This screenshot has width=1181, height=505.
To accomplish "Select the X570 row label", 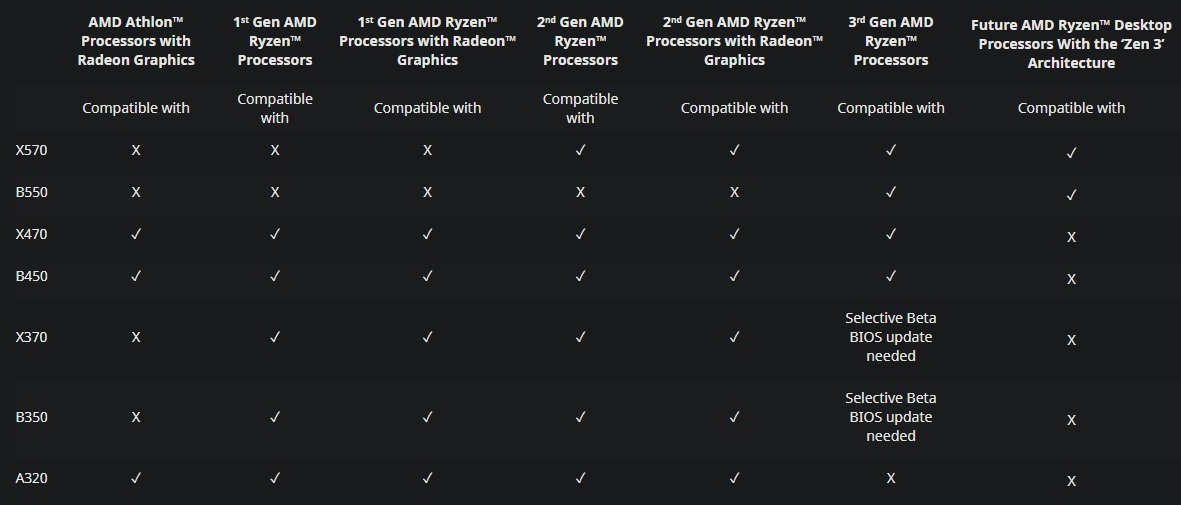I will pyautogui.click(x=32, y=150).
